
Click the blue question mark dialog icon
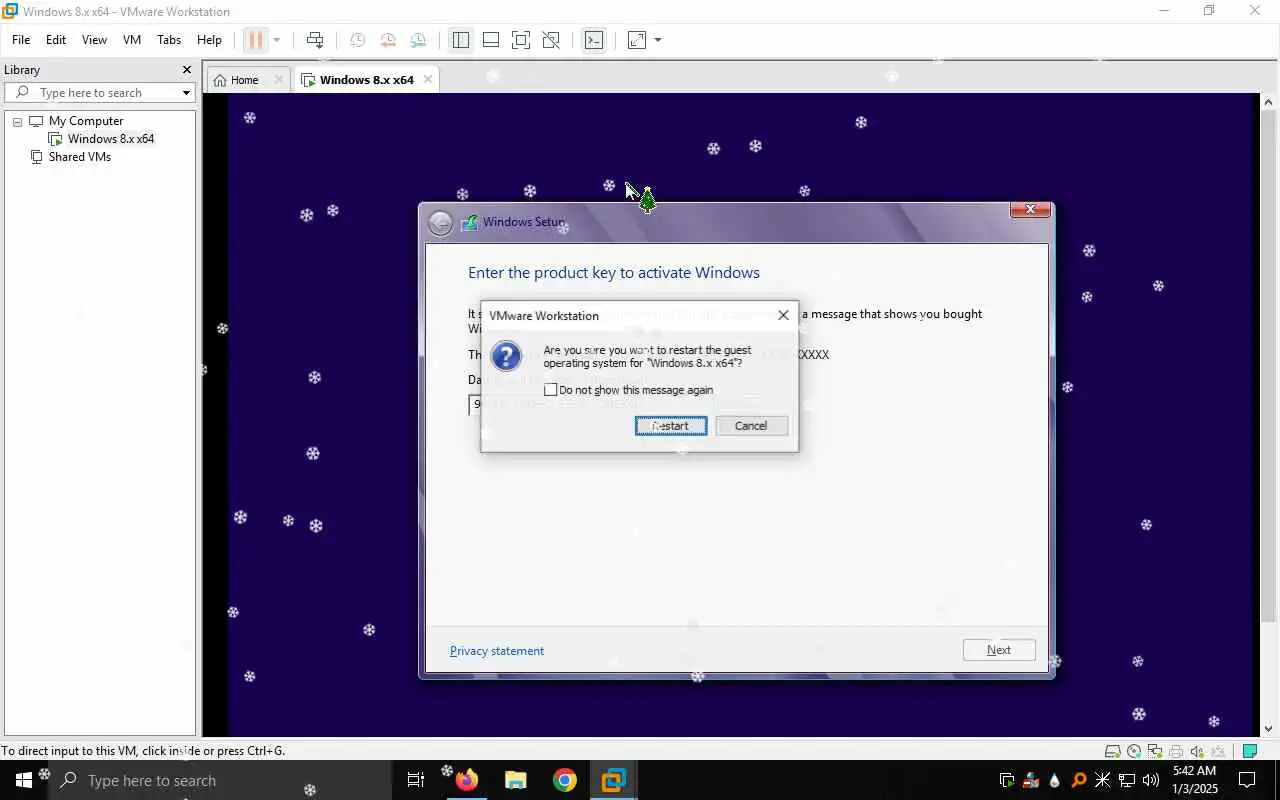pos(507,356)
